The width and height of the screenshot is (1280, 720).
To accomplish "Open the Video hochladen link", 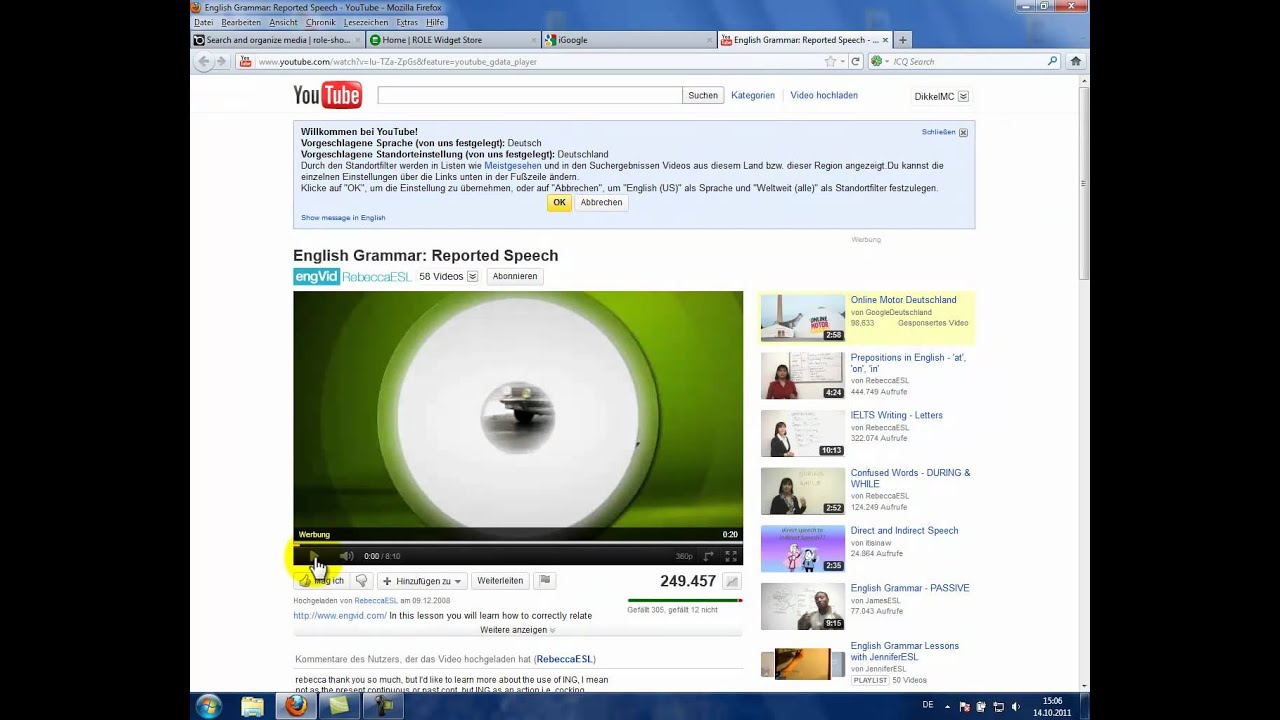I will [x=824, y=95].
